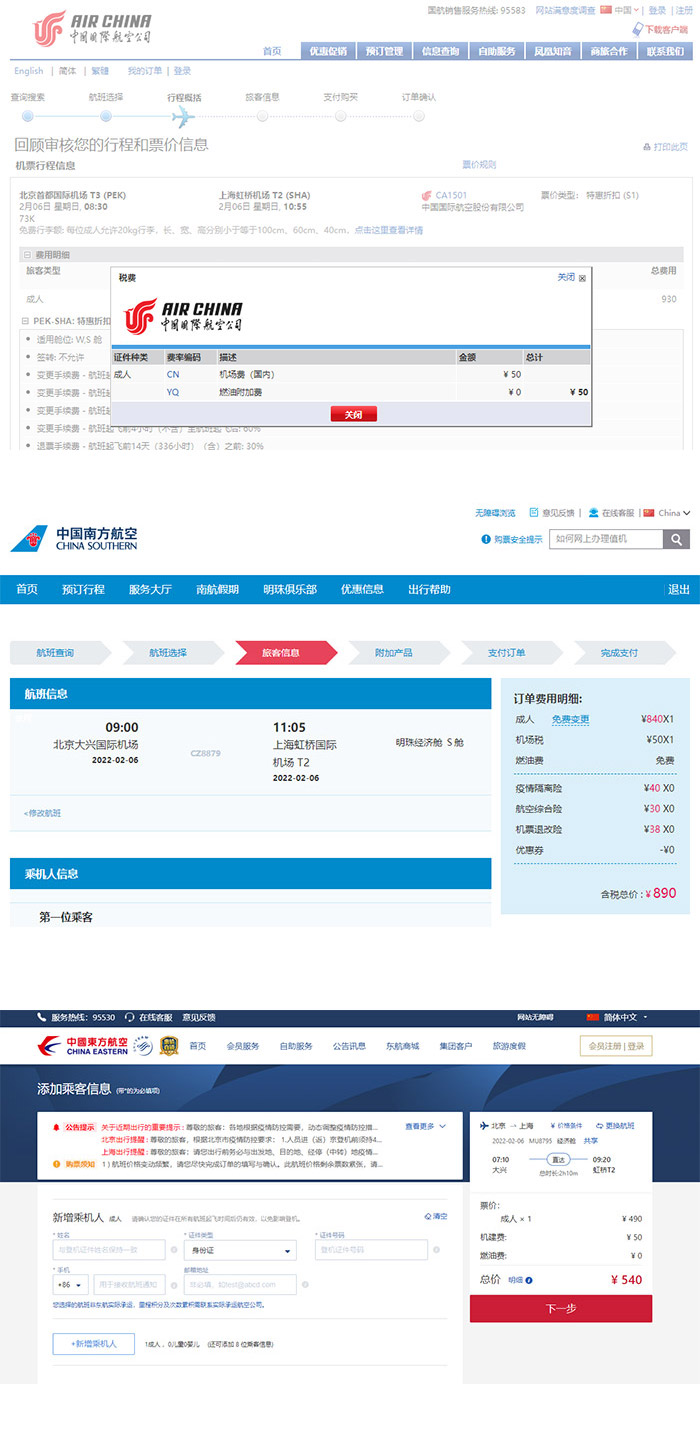
Task: Open 东航商城 menu item
Action: [402, 1046]
